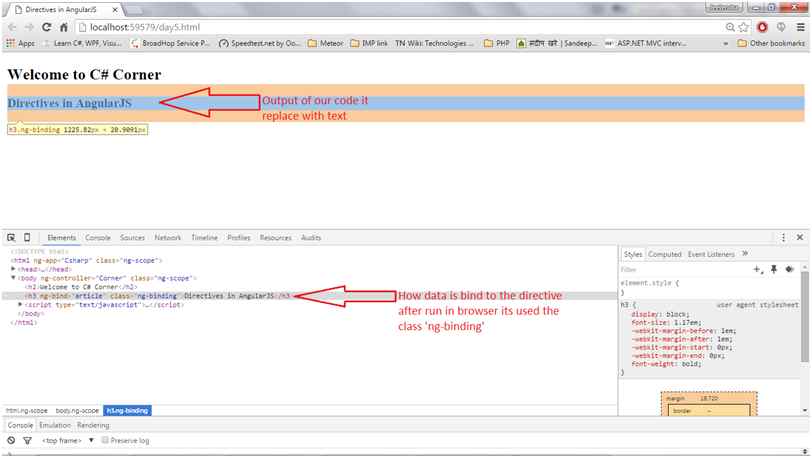
Task: Go forward with the browser forward arrow
Action: click(29, 27)
